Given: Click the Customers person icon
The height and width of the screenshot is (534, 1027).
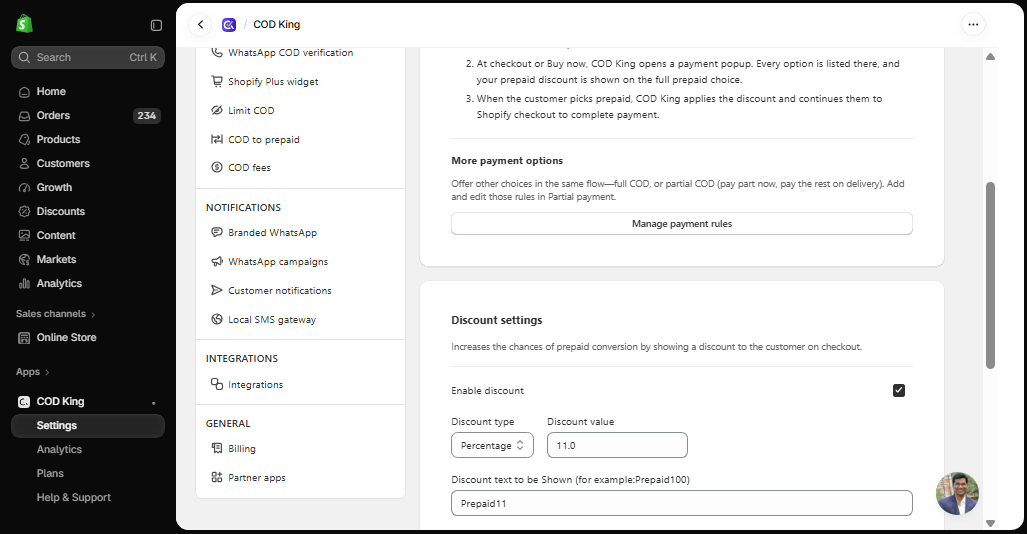Looking at the screenshot, I should click(x=24, y=164).
